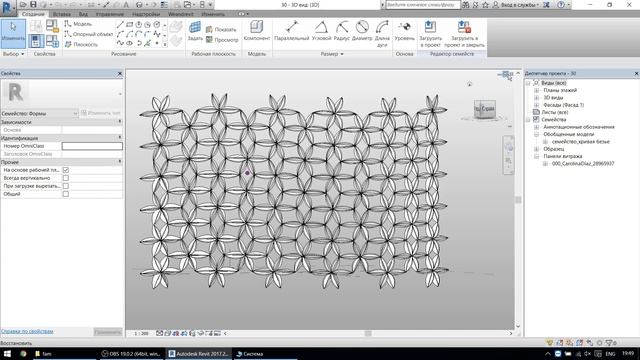Select the Длина дуги dimension tool
Screen dimensions: 640x360
click(x=382, y=34)
